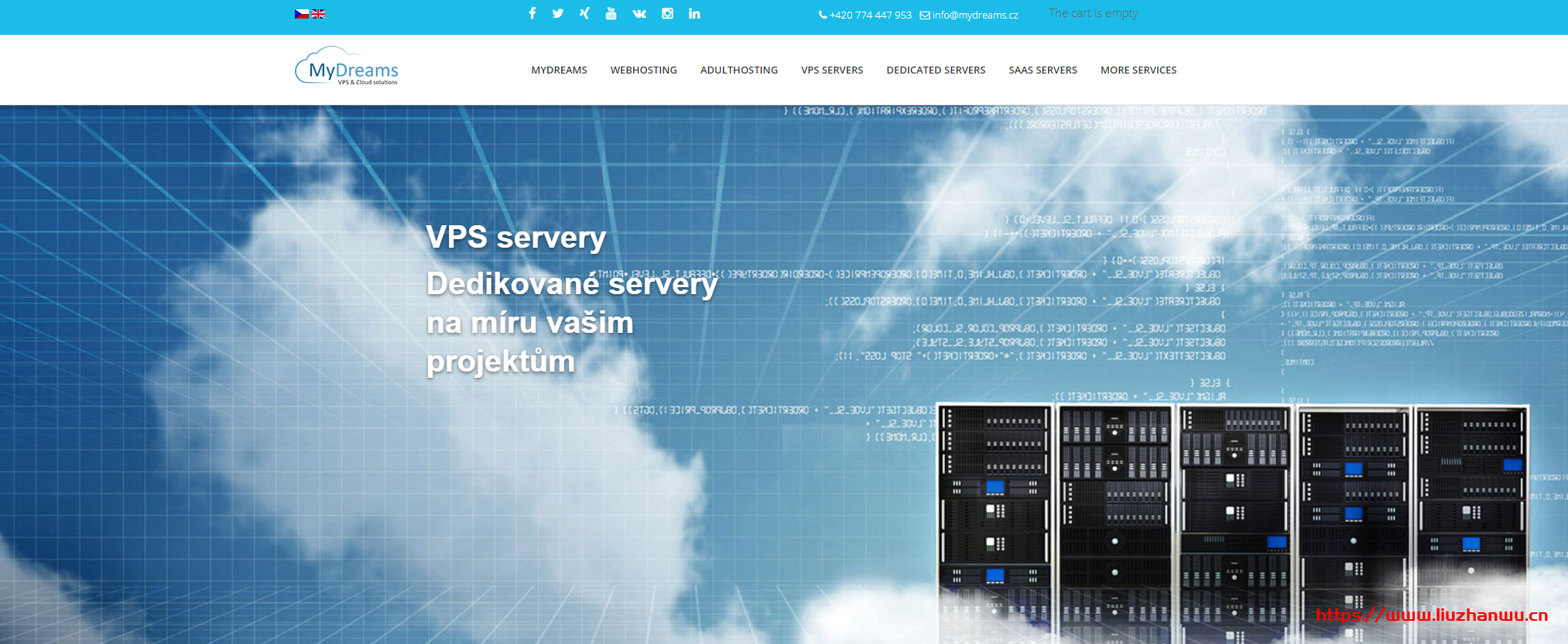Open the Instagram profile icon
Screen dimensions: 1568x644
point(667,13)
